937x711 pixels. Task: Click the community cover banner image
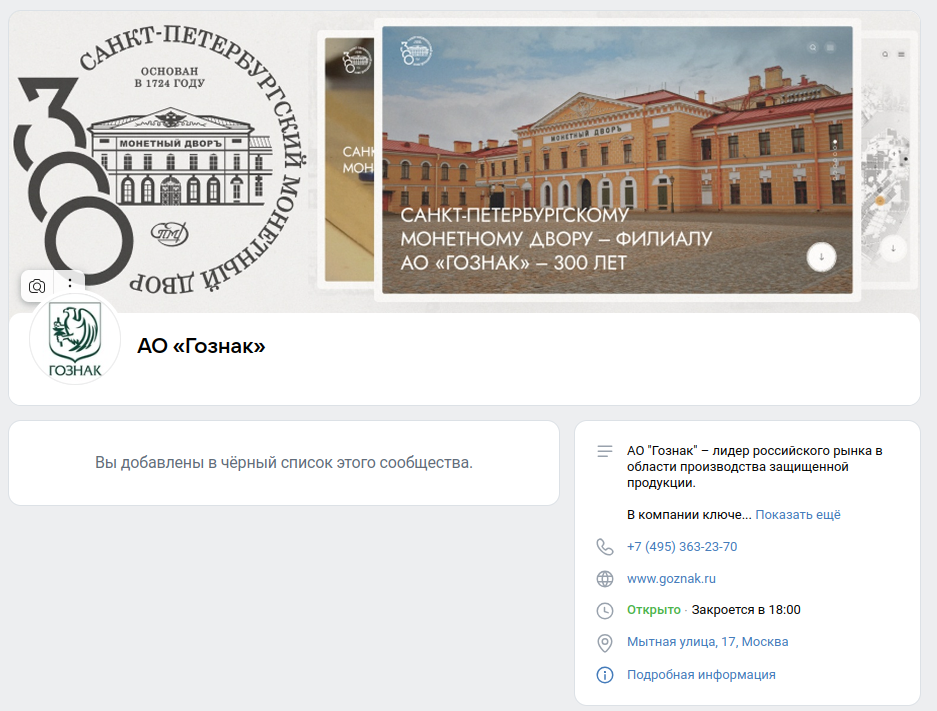464,161
